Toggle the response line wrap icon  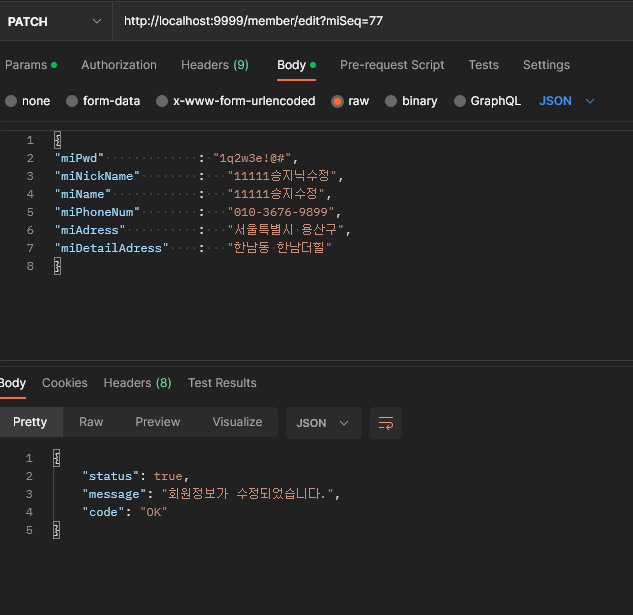tap(386, 423)
